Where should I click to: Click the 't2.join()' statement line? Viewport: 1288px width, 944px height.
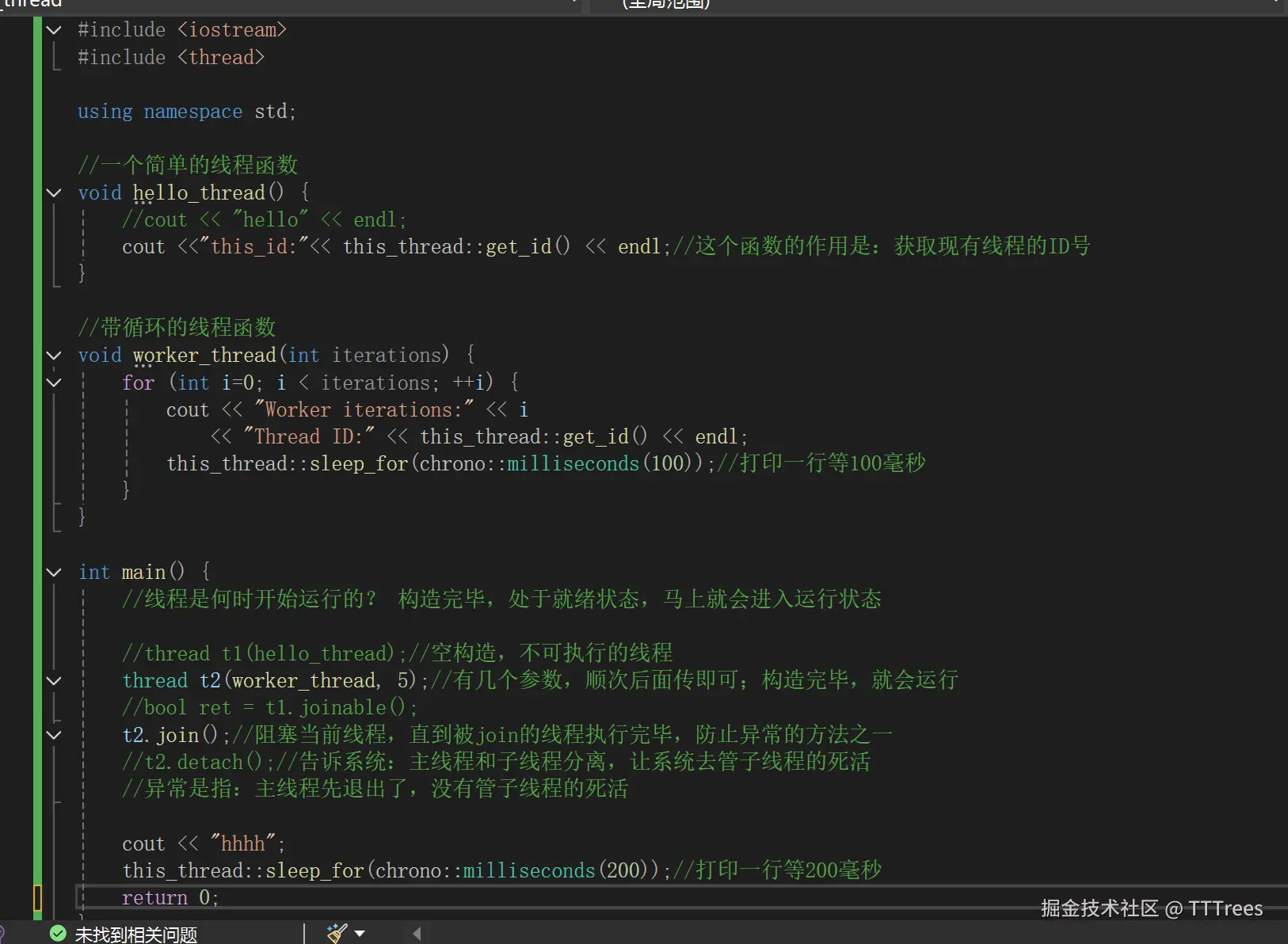tap(507, 735)
